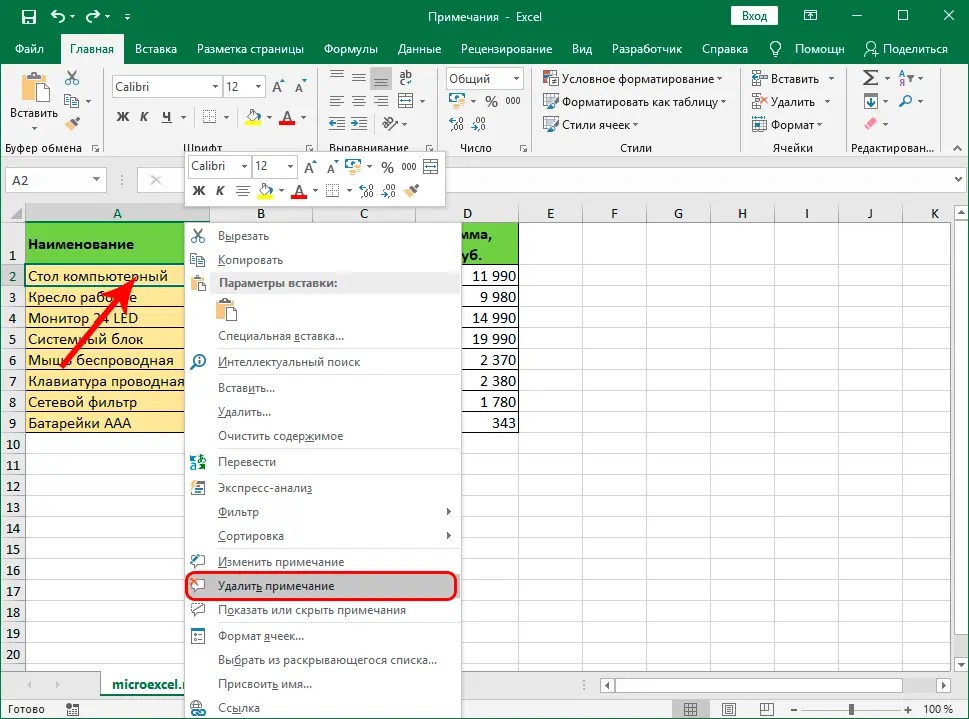Apply percent style from the Number group
This screenshot has width=969, height=719.
(x=491, y=102)
